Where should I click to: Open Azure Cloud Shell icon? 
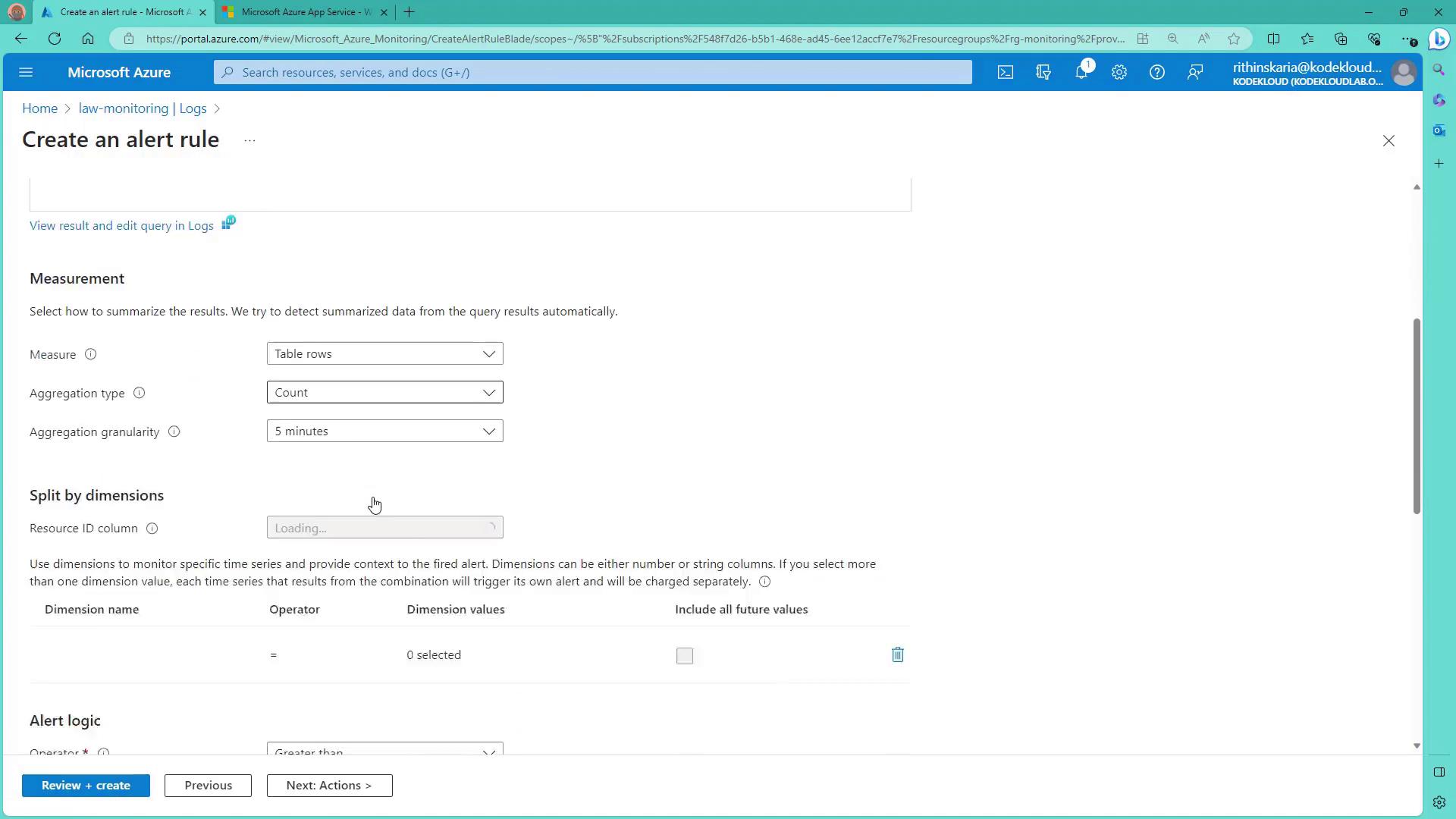1005,73
